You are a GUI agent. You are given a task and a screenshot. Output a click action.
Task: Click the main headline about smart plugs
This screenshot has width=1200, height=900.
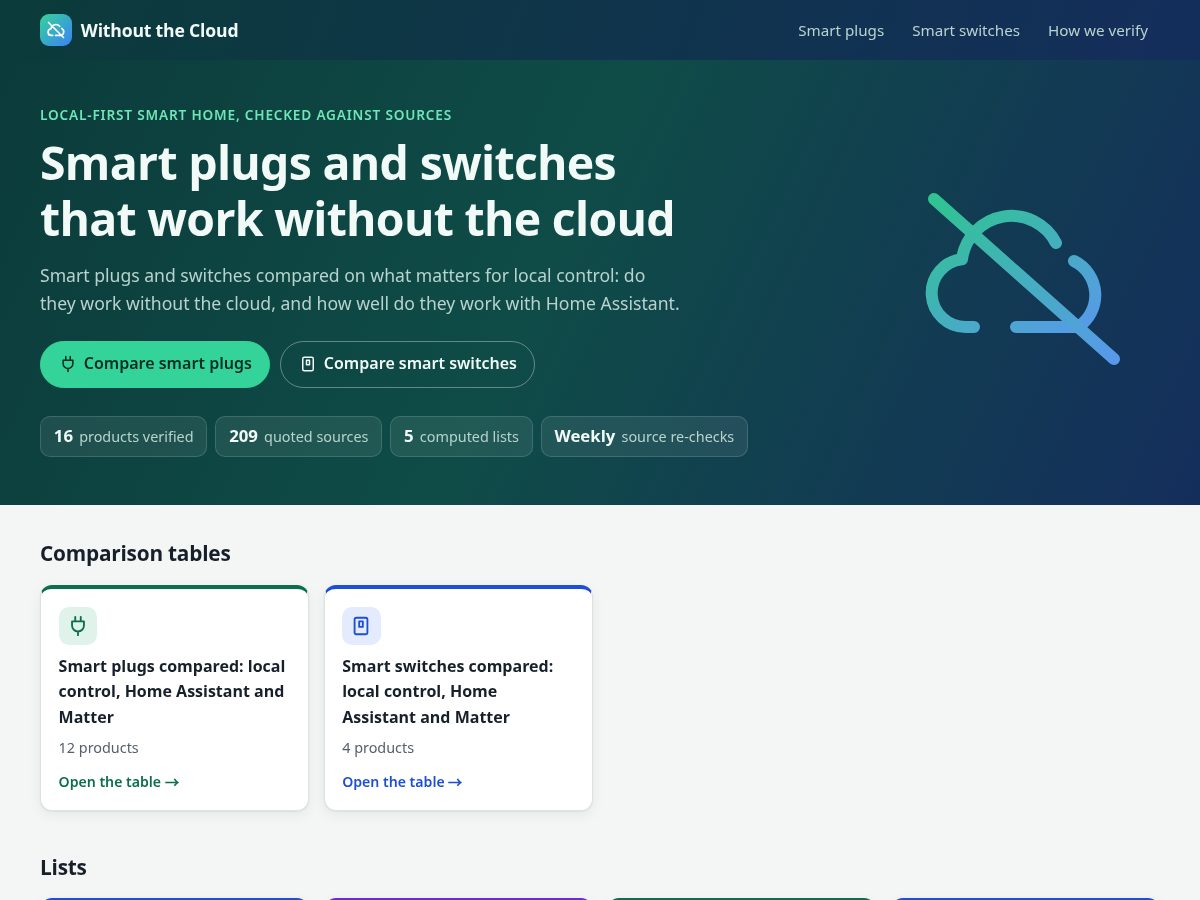[x=357, y=191]
